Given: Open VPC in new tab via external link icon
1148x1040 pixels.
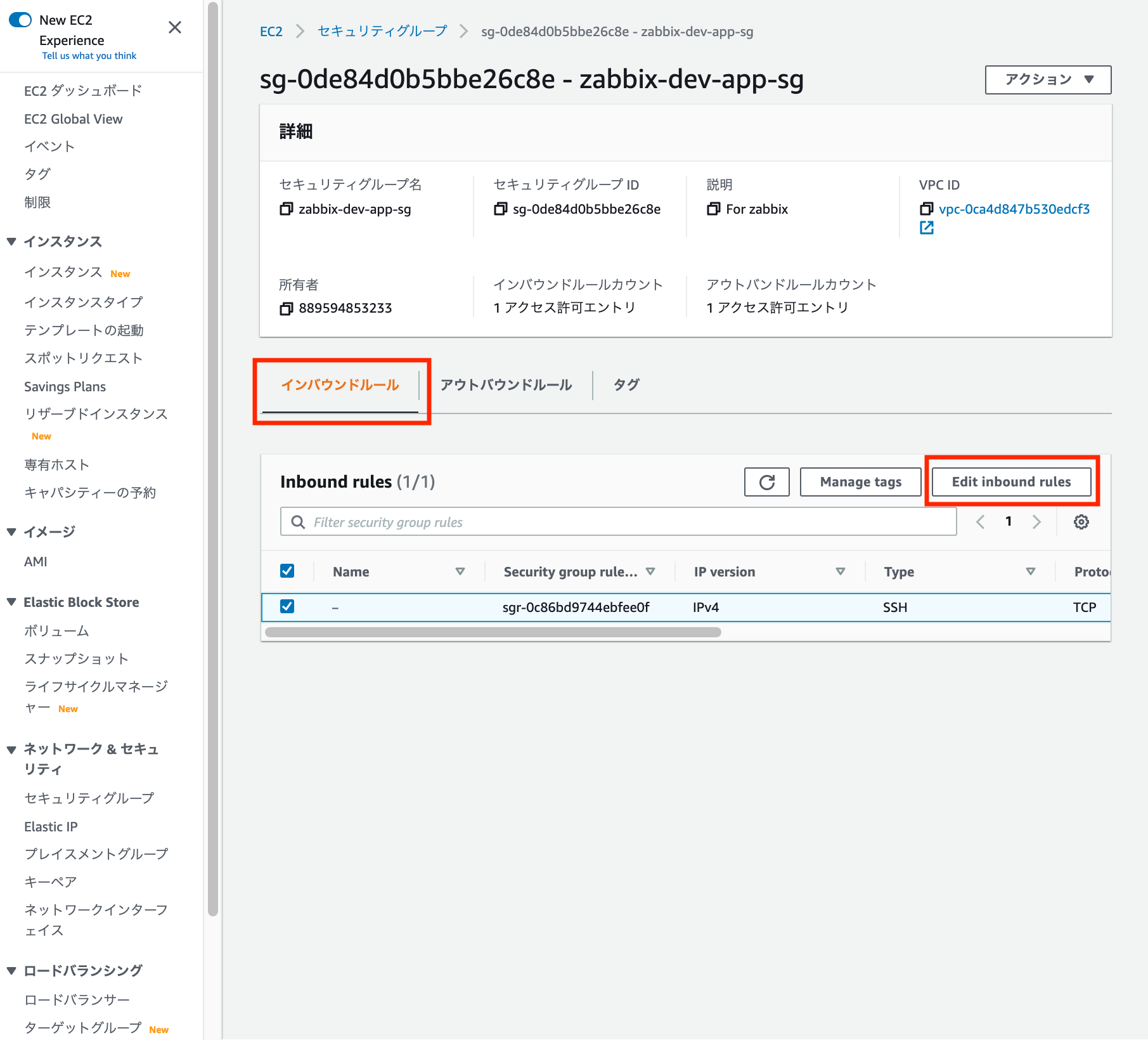Looking at the screenshot, I should (x=927, y=228).
